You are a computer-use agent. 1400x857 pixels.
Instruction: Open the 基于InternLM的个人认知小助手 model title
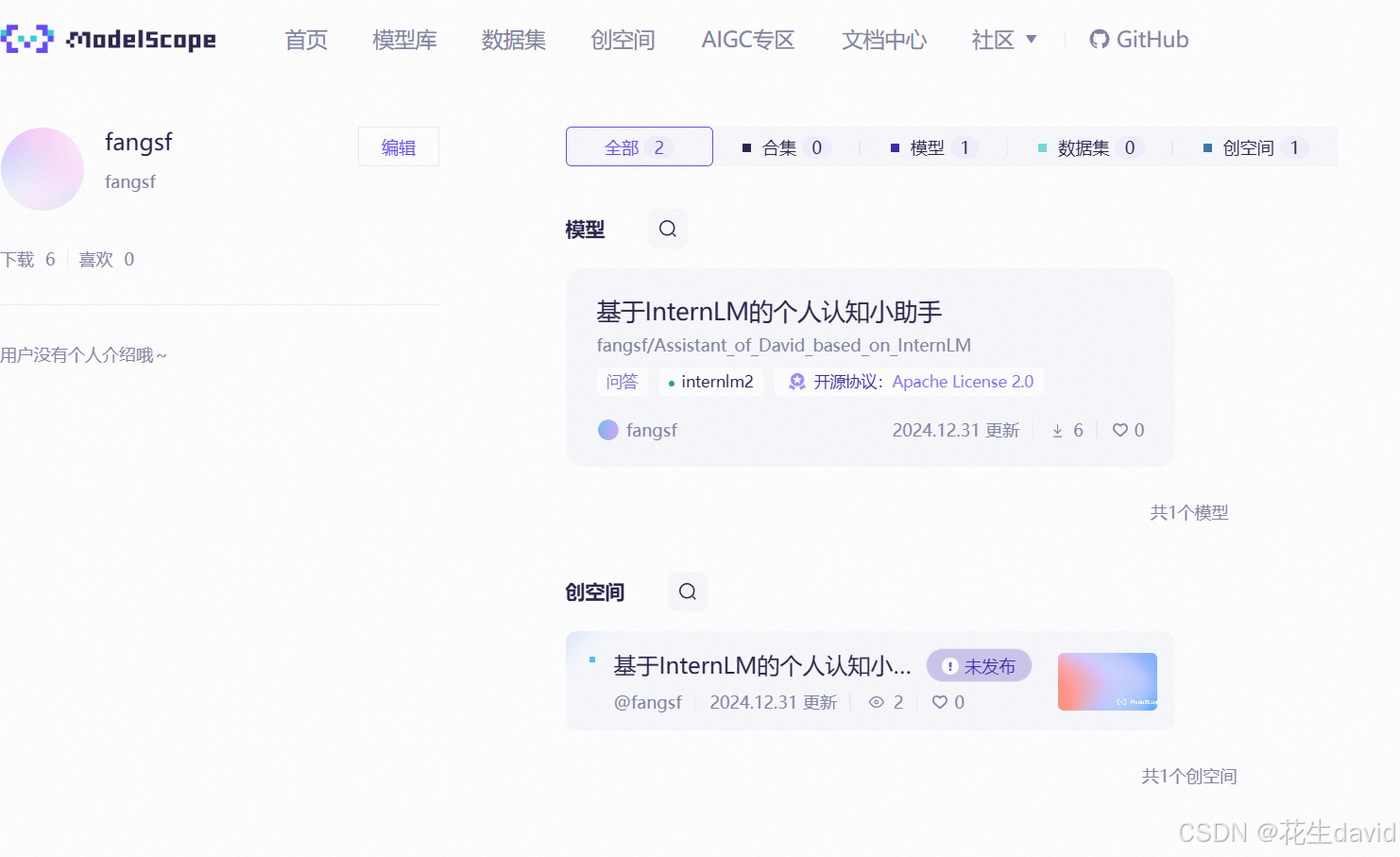(770, 312)
